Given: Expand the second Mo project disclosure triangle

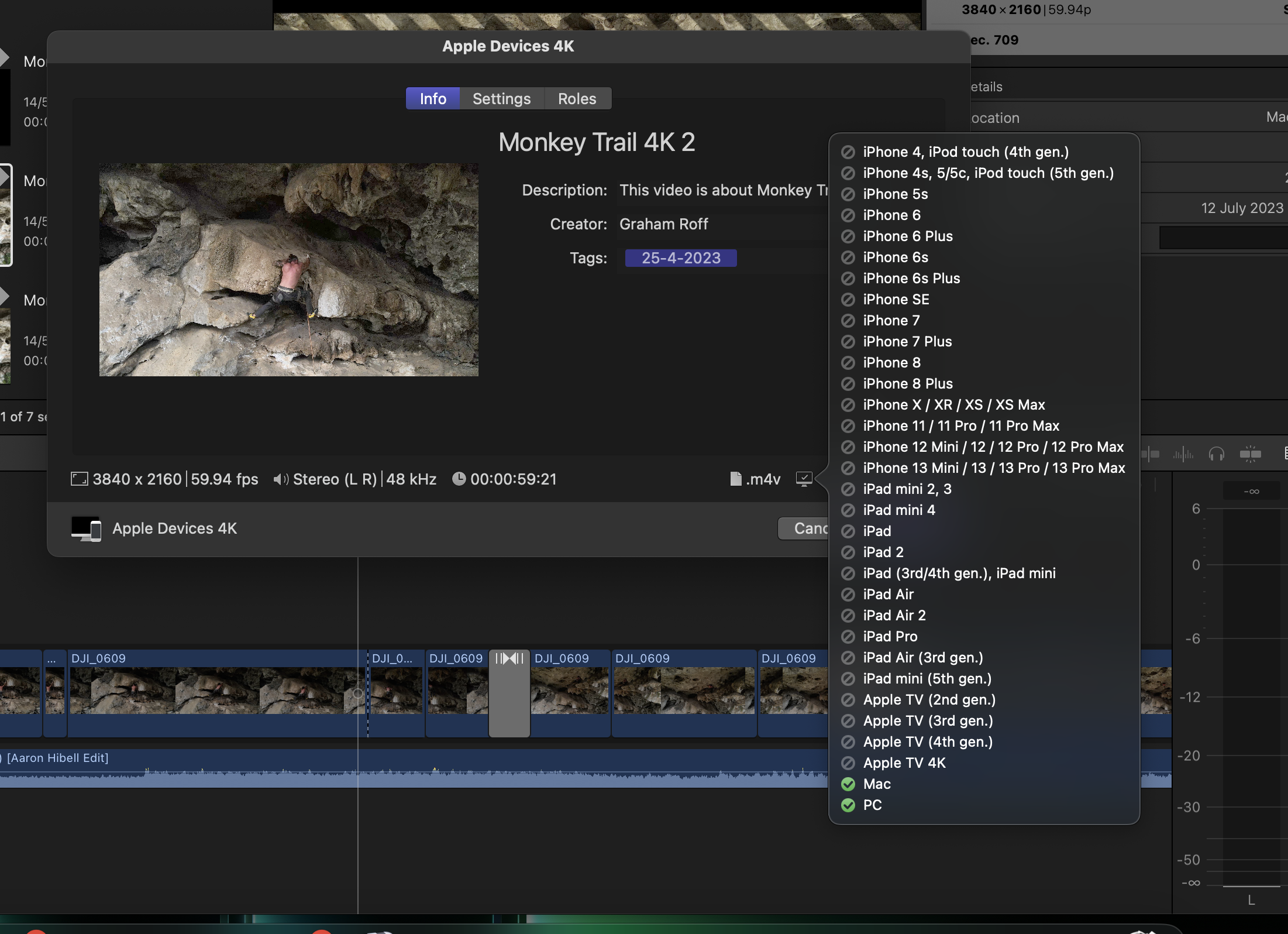Looking at the screenshot, I should 4,177.
